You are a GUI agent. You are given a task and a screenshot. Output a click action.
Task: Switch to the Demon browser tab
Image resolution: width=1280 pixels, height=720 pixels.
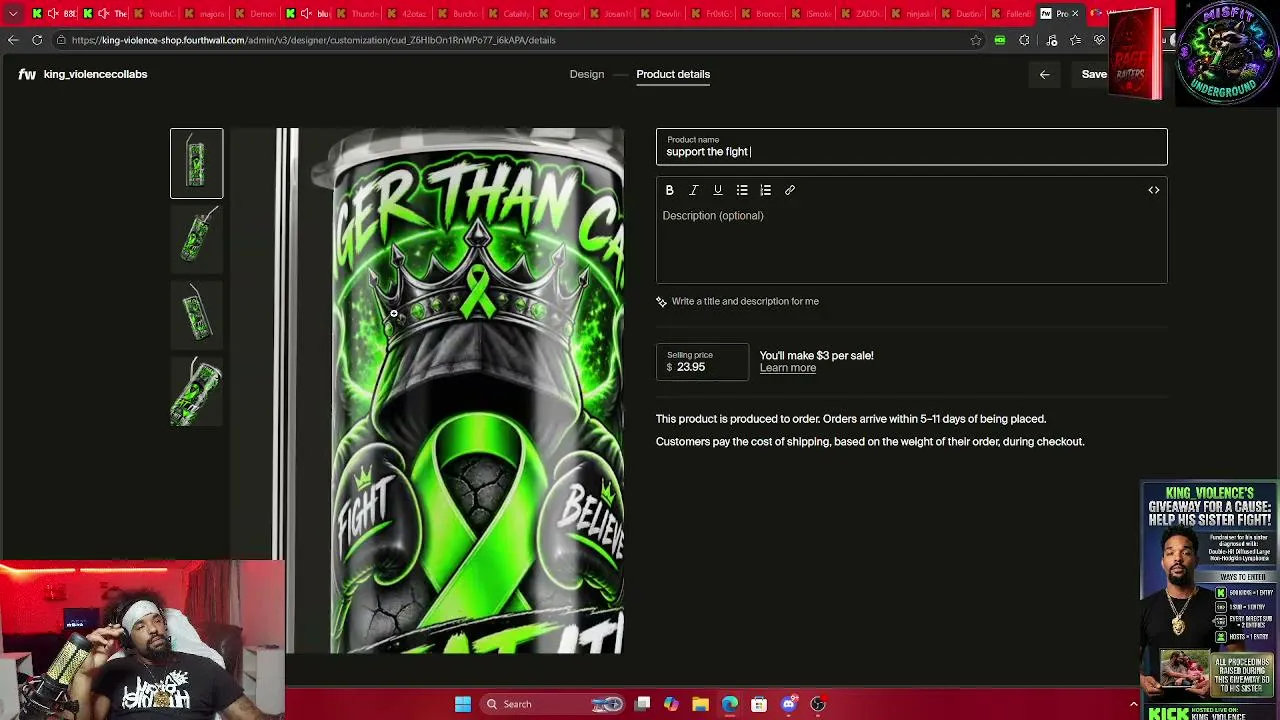[257, 13]
